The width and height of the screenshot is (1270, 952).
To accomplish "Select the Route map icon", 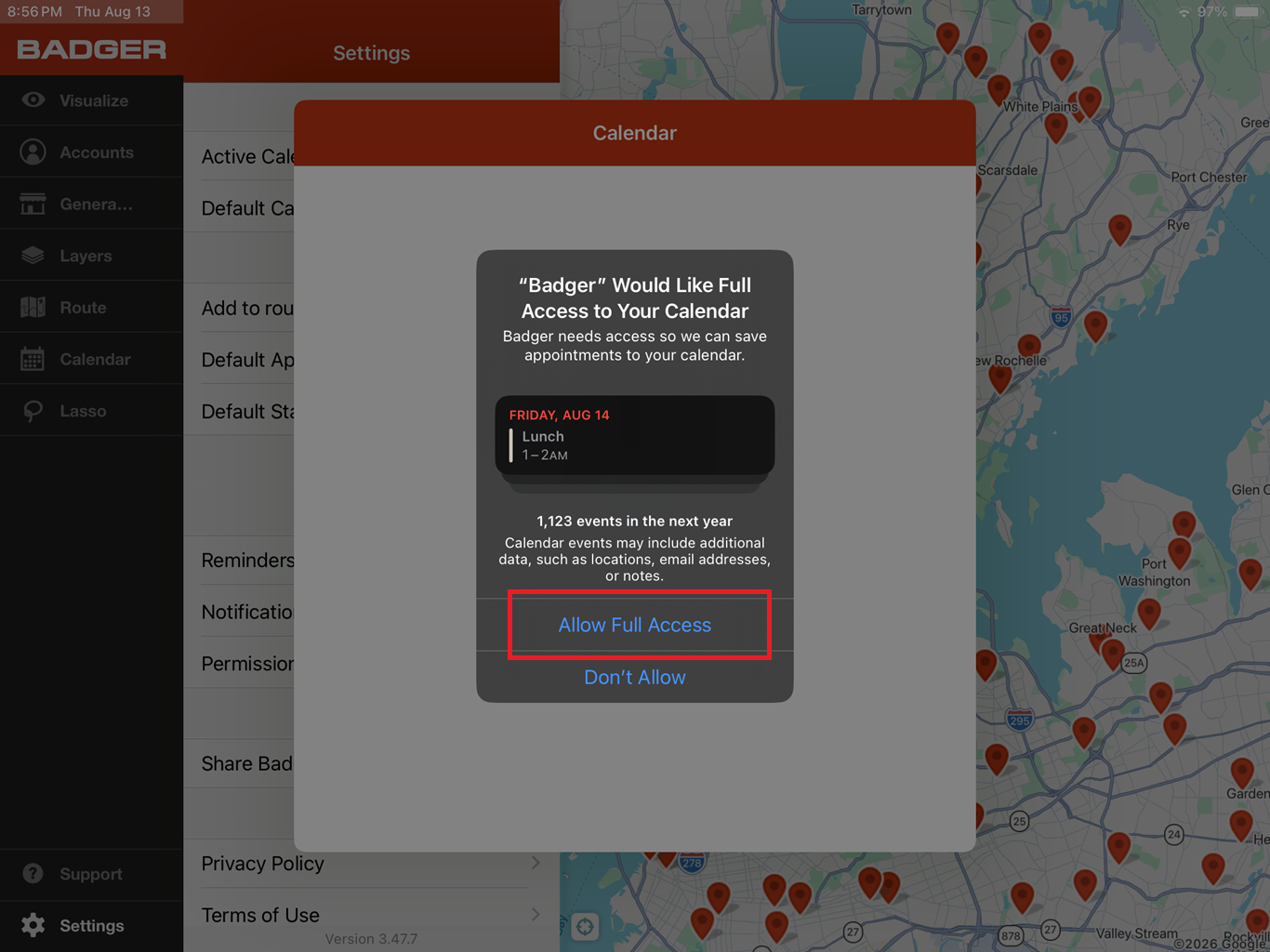I will pyautogui.click(x=33, y=307).
